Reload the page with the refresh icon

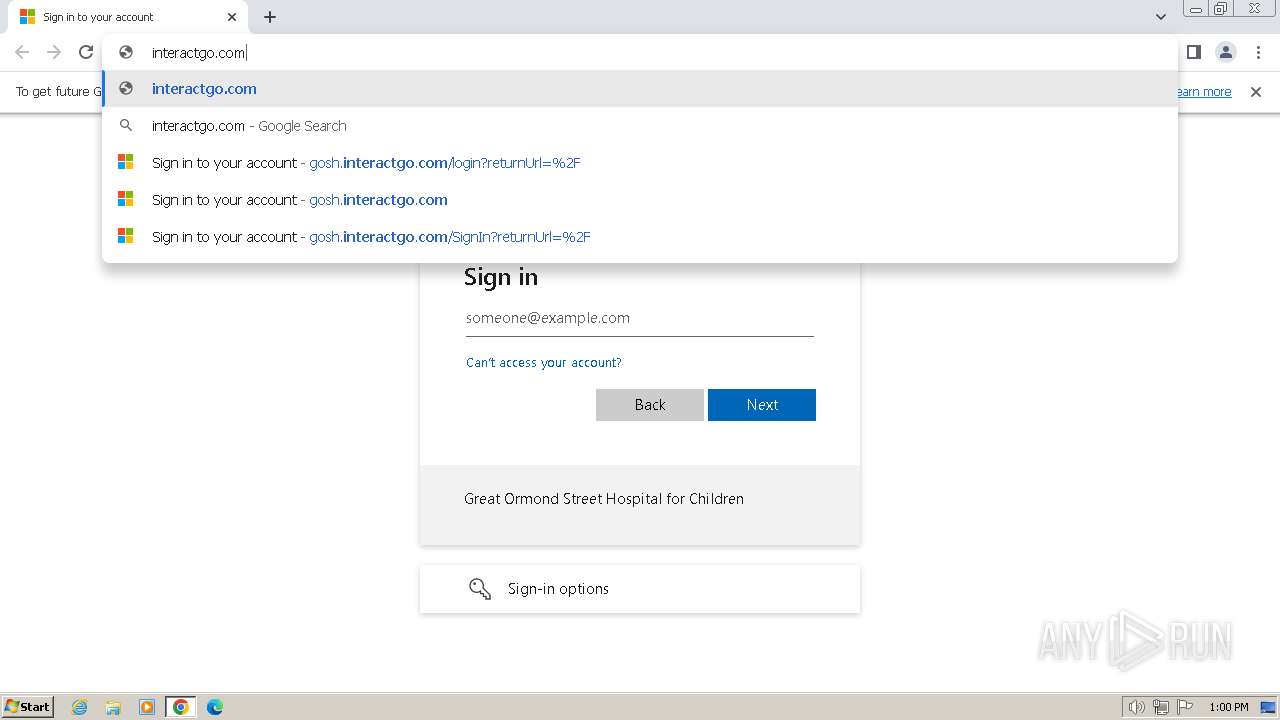[86, 52]
